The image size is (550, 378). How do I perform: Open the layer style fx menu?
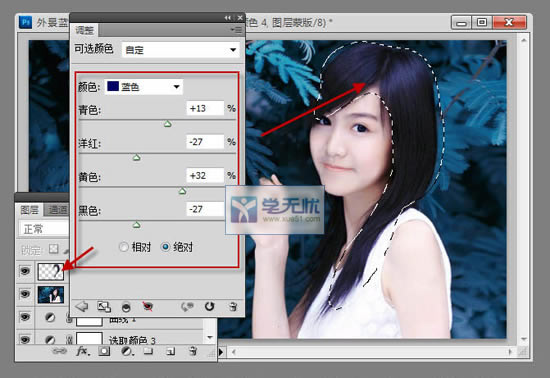[x=83, y=351]
